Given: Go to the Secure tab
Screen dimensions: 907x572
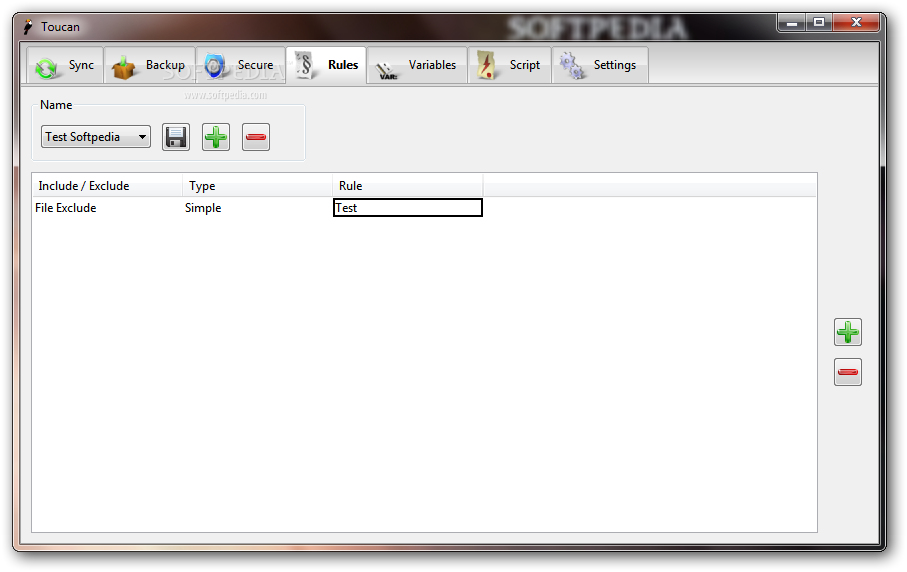Looking at the screenshot, I should (240, 65).
